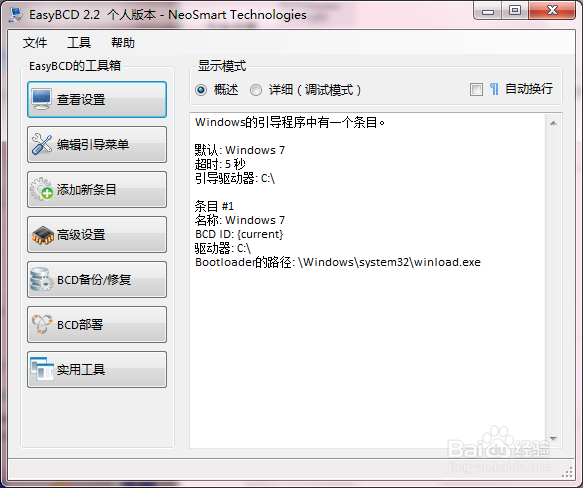Click the chip icon on 高级设置
The image size is (583, 488).
coord(43,235)
